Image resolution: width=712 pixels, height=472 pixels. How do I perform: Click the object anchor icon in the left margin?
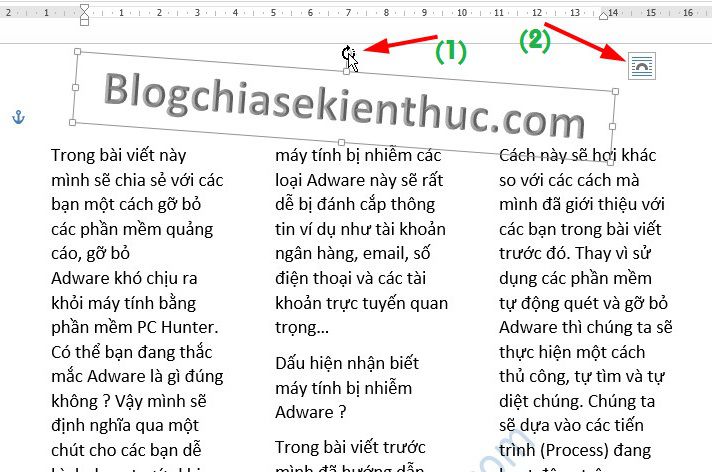click(x=18, y=117)
